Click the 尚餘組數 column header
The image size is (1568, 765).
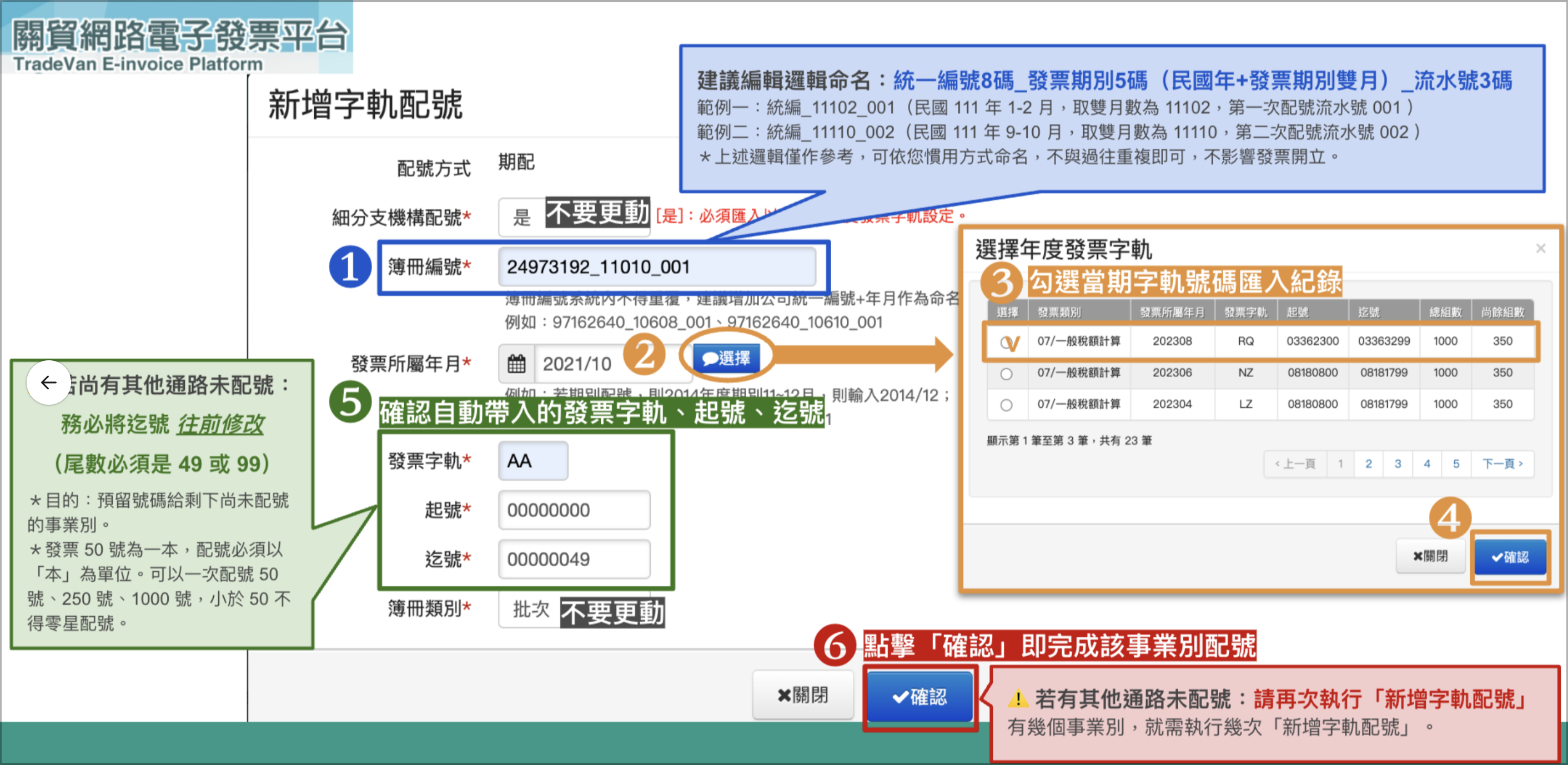click(x=1502, y=312)
